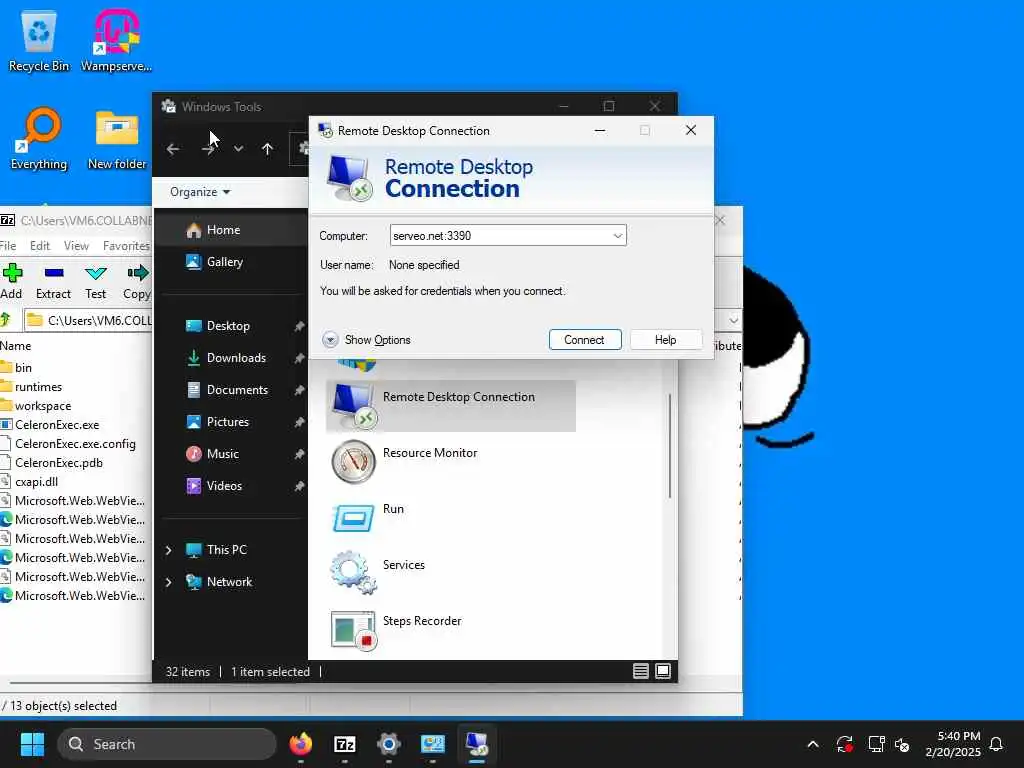Screen dimensions: 1024x768
Task: Select the Steps Recorder icon
Action: (x=353, y=630)
